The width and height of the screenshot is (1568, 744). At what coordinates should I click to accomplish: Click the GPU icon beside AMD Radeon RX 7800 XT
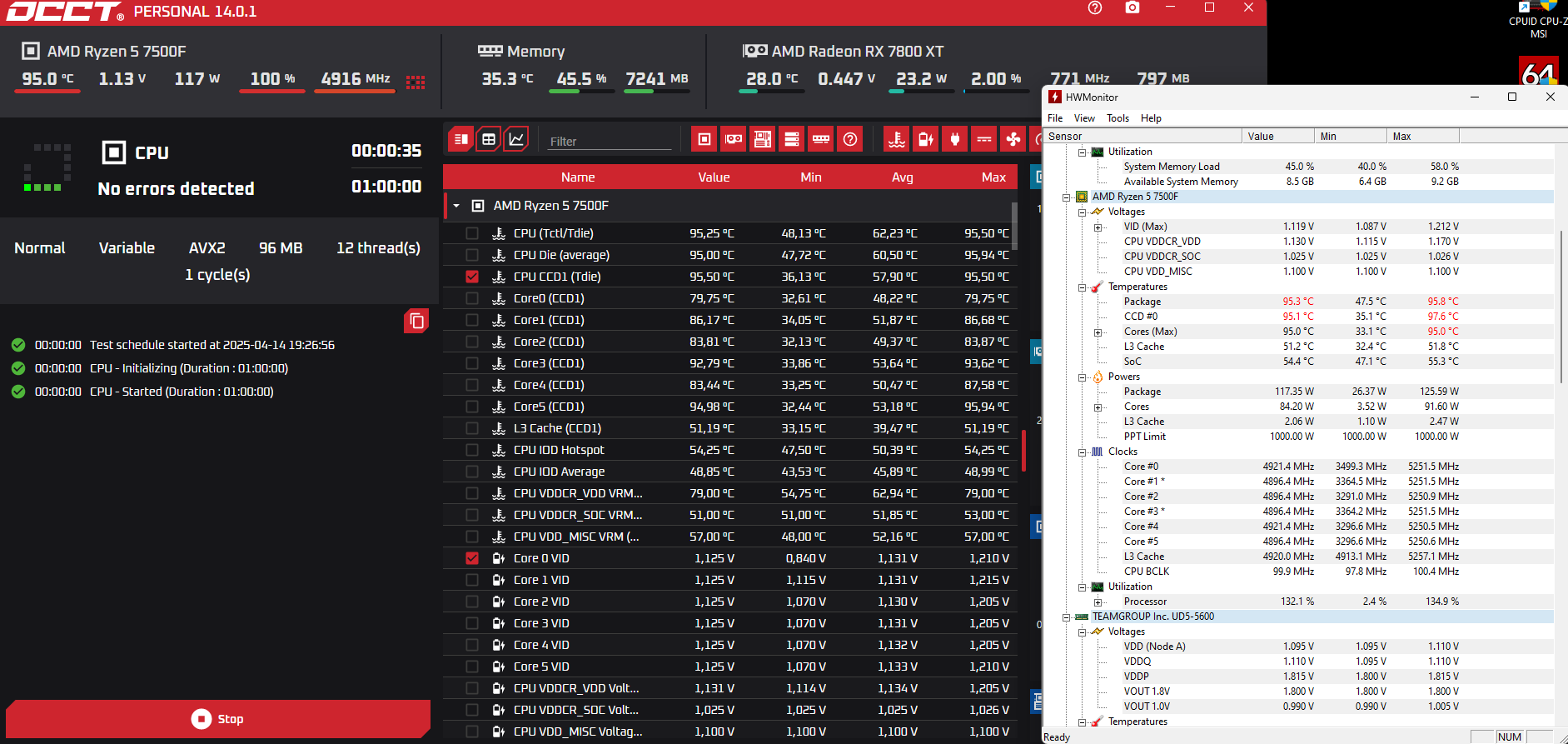[754, 51]
